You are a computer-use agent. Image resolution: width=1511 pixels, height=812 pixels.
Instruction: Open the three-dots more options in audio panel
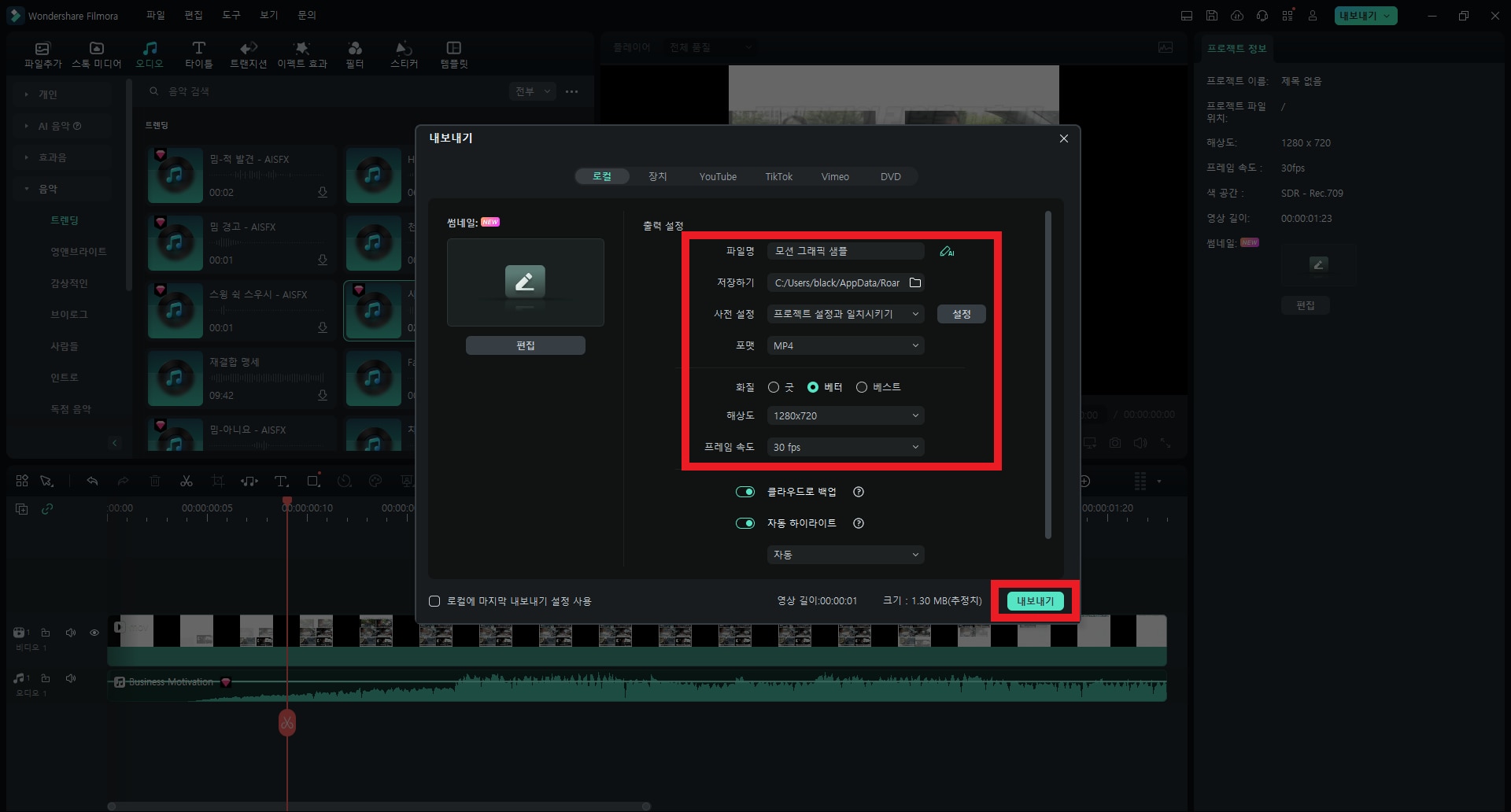(572, 91)
